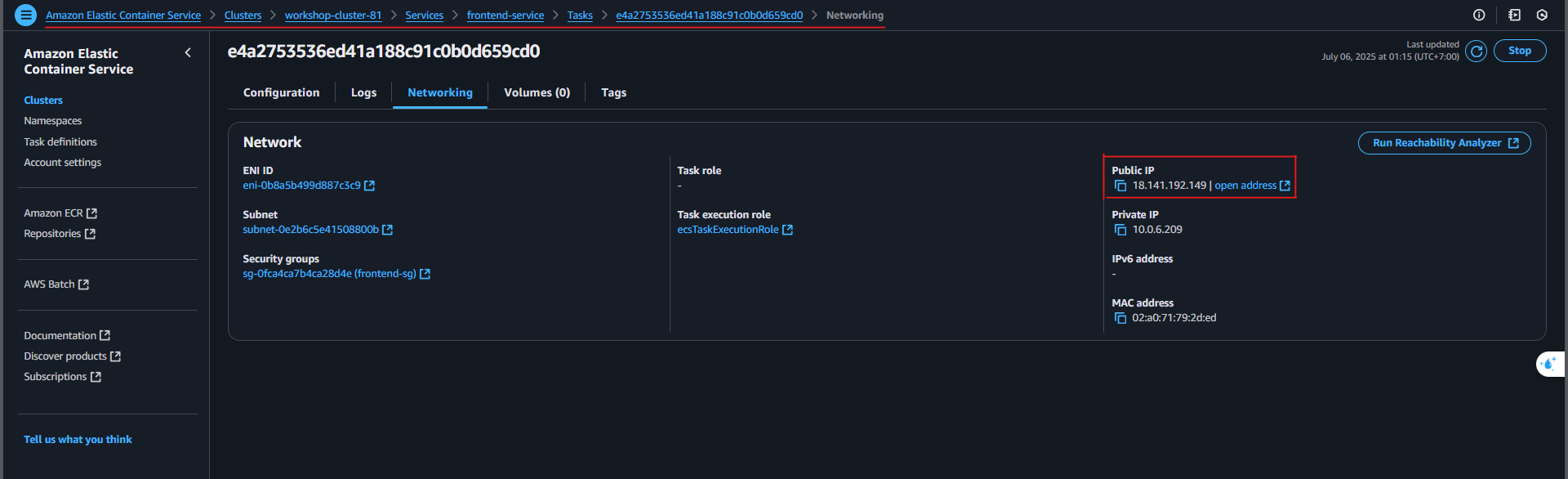The image size is (1568, 479).
Task: Open Amazon ECR sidebar link
Action: tap(53, 213)
